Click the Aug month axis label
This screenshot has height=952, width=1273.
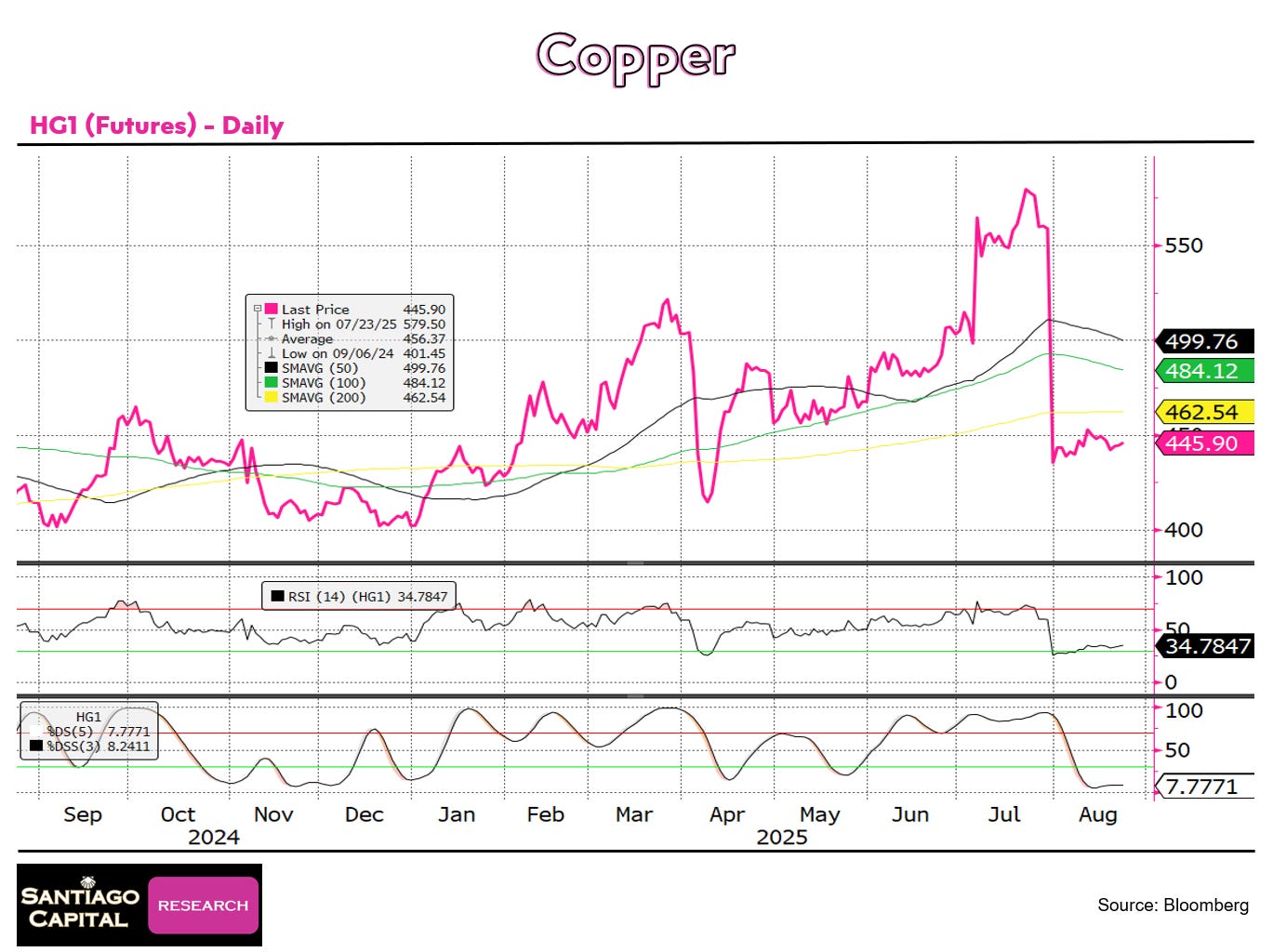[1097, 815]
